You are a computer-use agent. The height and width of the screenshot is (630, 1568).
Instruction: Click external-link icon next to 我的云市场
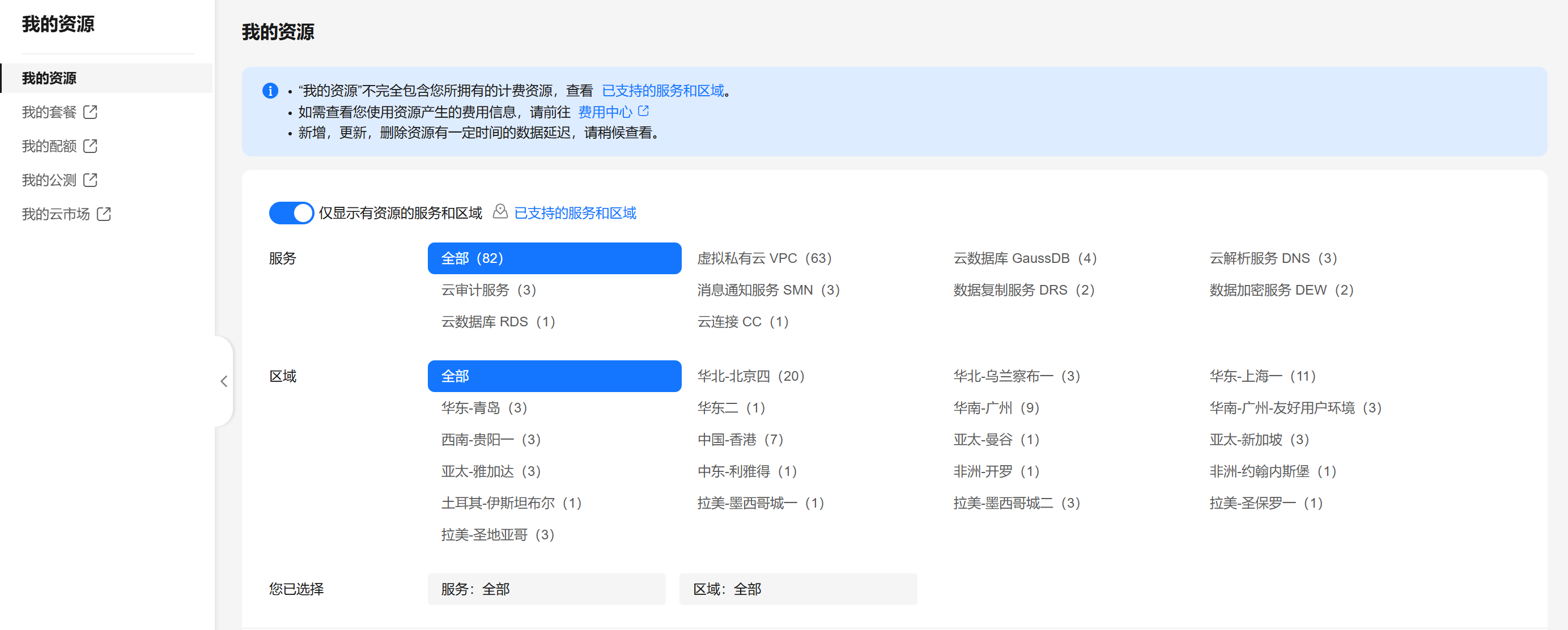pyautogui.click(x=104, y=214)
